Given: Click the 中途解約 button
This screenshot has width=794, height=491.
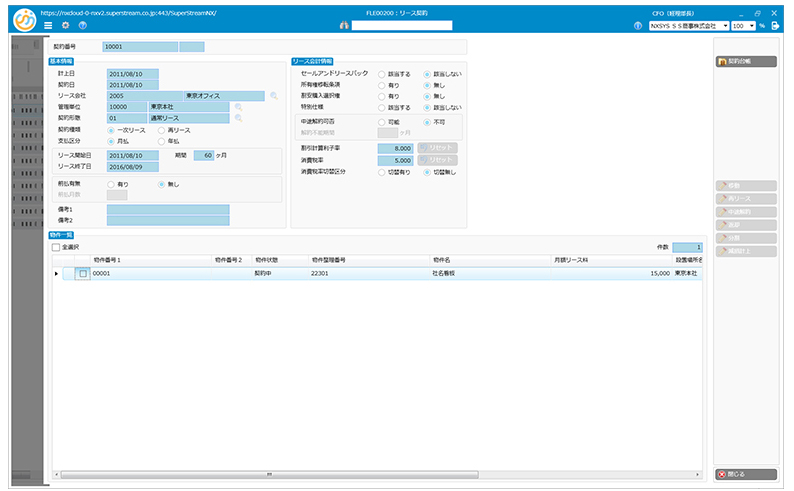Looking at the screenshot, I should pyautogui.click(x=746, y=212).
